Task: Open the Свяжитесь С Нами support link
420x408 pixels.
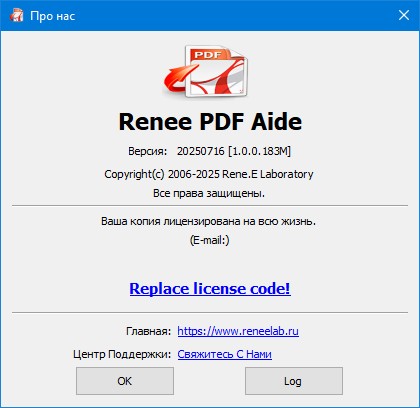Action: click(224, 354)
